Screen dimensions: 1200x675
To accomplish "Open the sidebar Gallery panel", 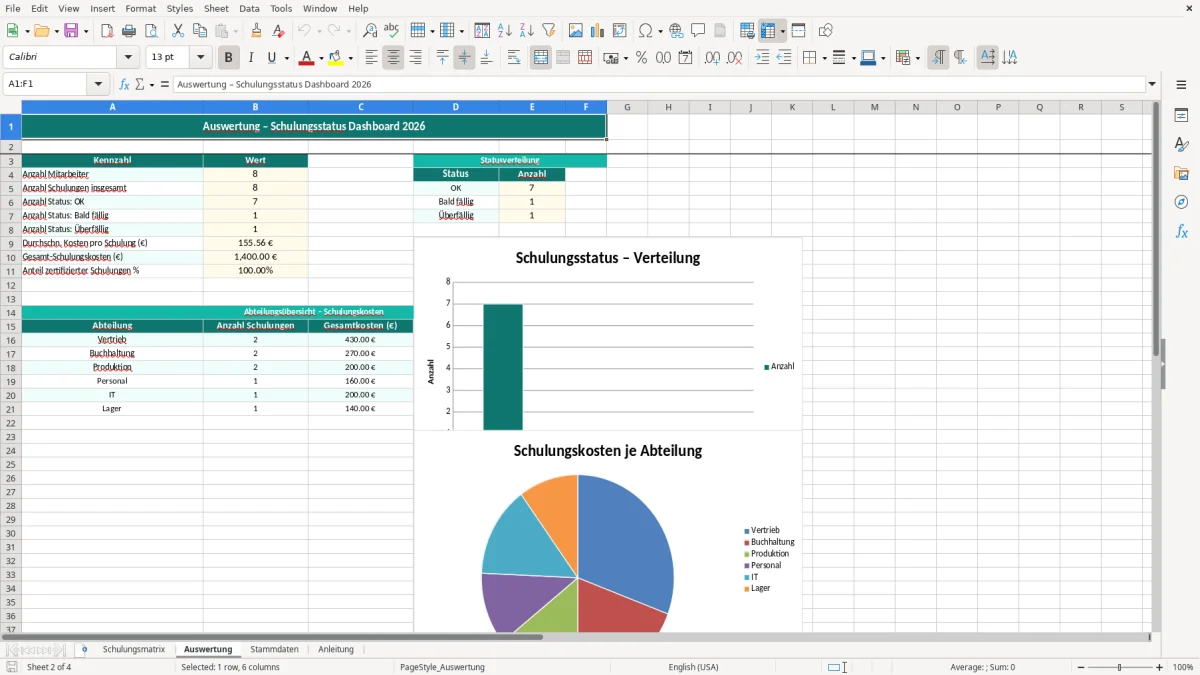I will point(1181,173).
